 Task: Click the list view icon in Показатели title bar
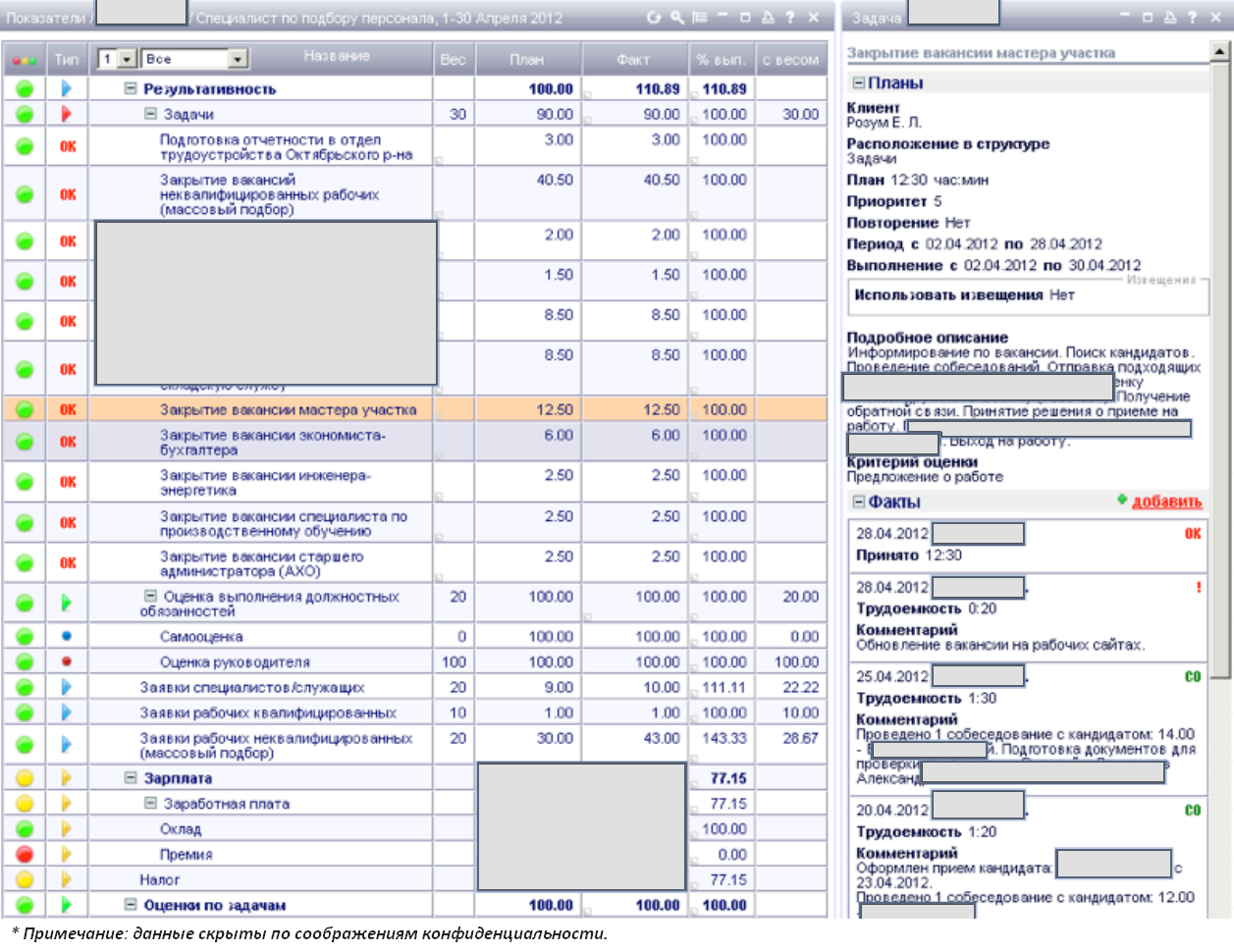pos(700,18)
